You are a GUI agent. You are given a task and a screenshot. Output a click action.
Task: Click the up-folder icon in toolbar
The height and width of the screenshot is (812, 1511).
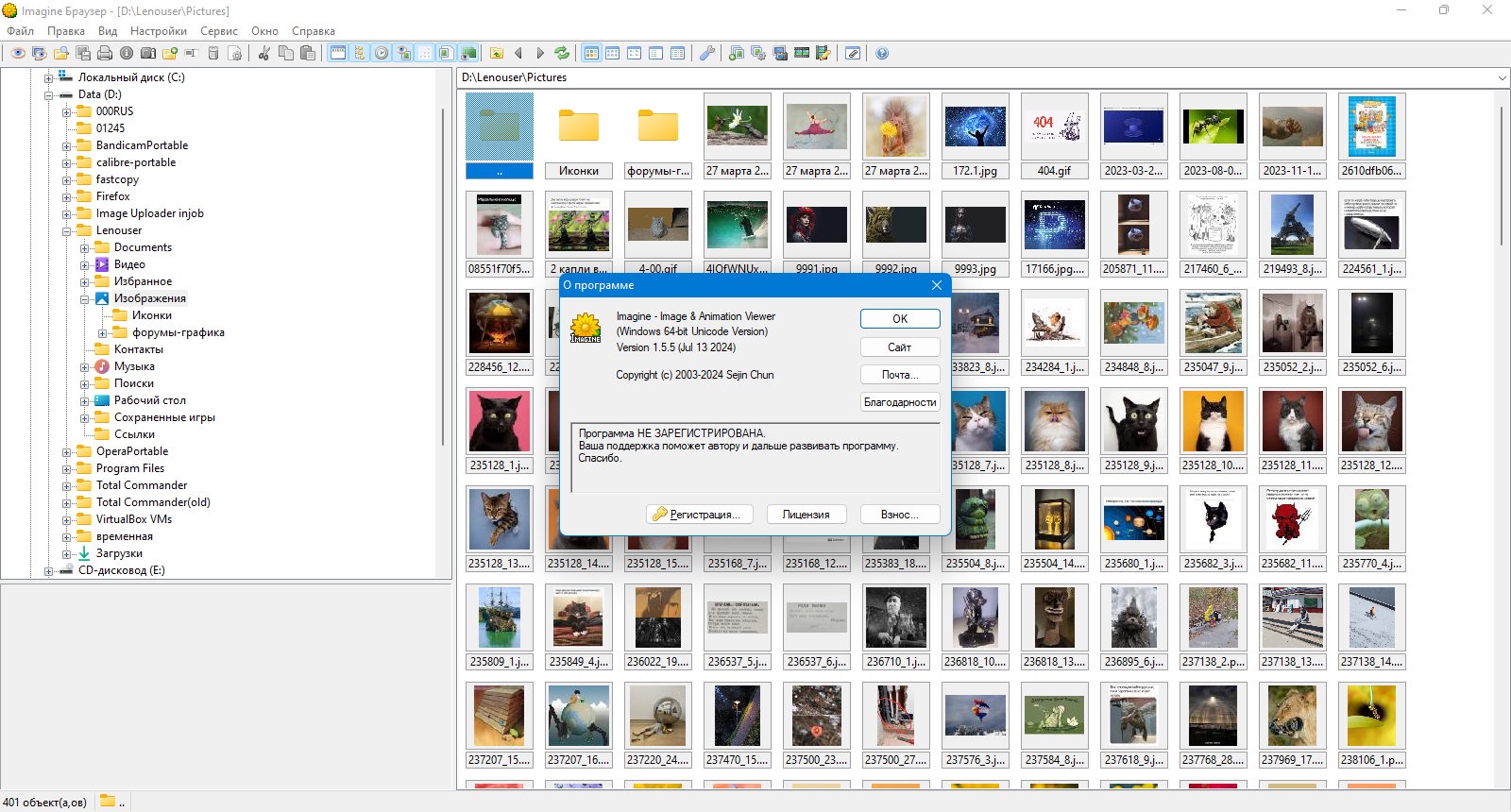[497, 53]
